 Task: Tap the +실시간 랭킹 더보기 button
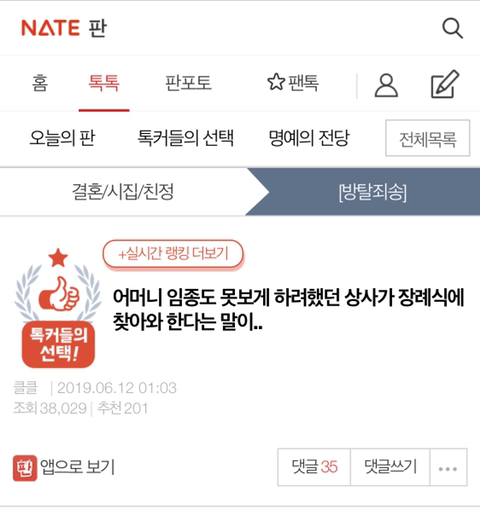(173, 254)
